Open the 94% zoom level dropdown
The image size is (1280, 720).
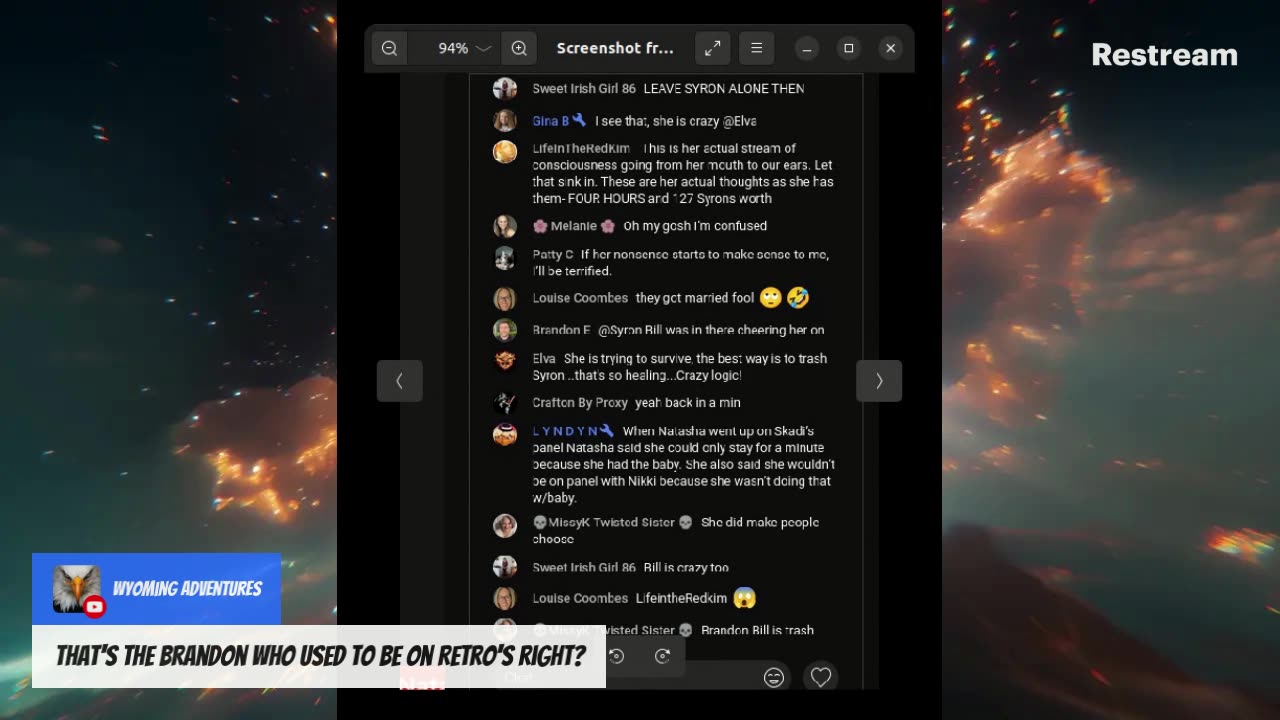click(464, 48)
